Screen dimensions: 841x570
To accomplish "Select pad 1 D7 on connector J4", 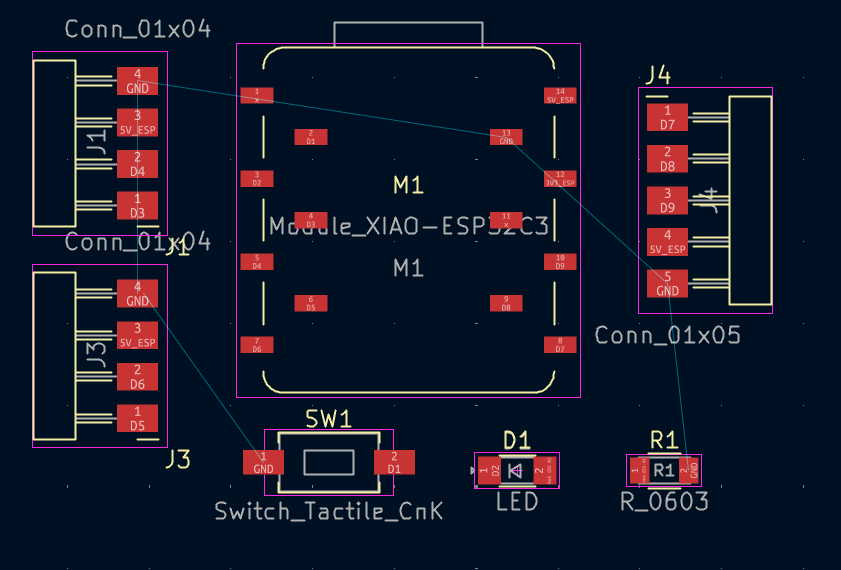I will 667,117.
